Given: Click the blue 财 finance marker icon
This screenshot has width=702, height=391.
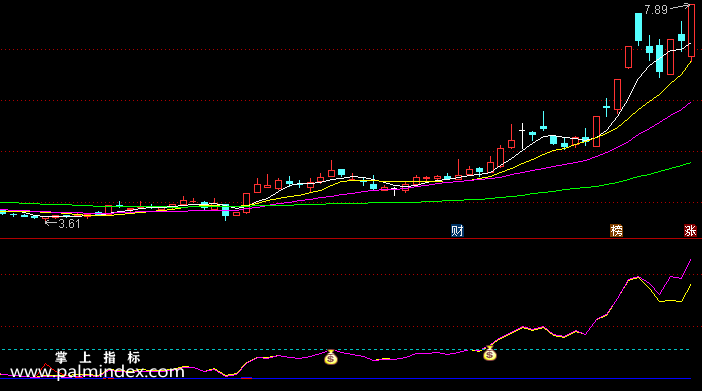Looking at the screenshot, I should pyautogui.click(x=457, y=231).
